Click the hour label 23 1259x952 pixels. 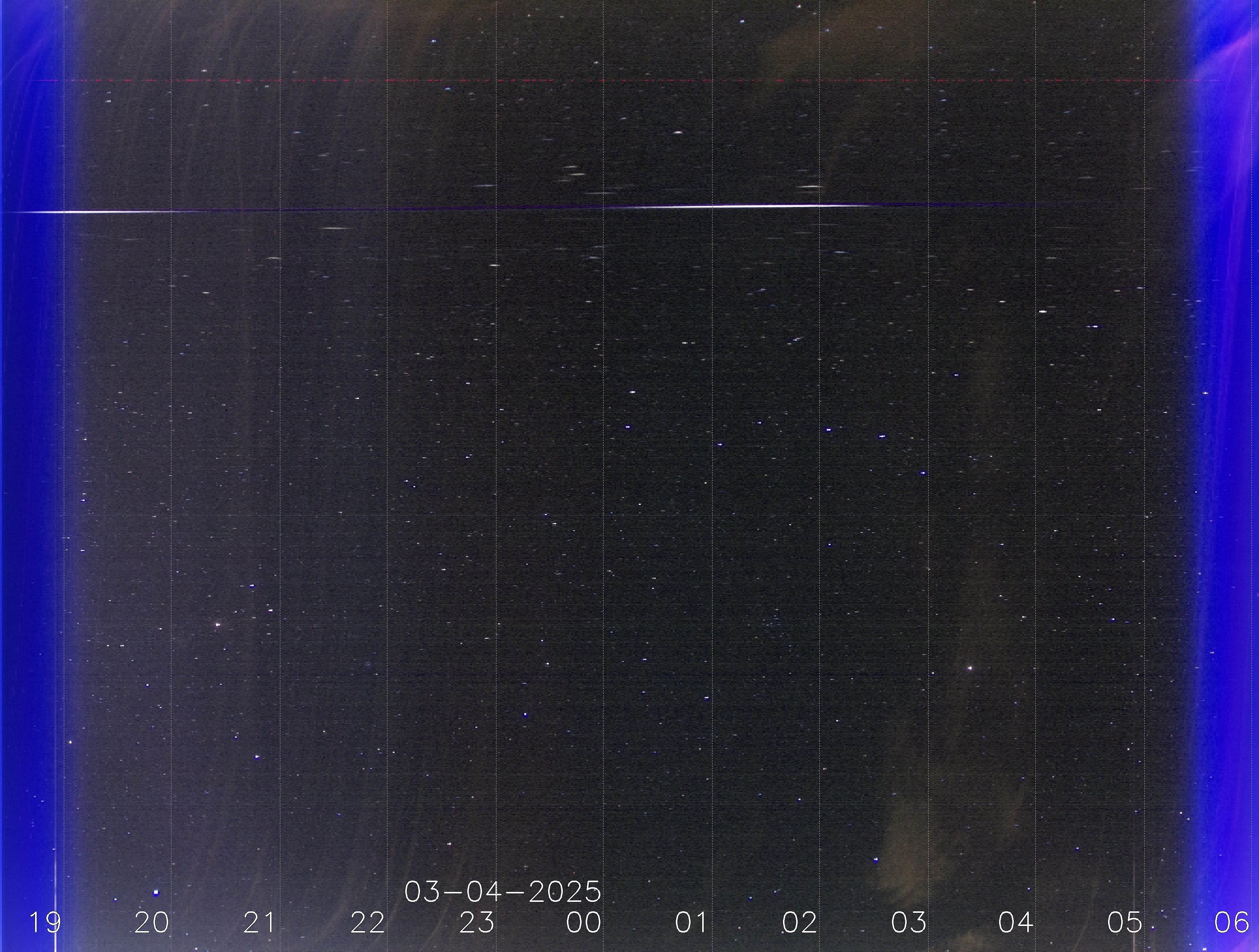476,923
